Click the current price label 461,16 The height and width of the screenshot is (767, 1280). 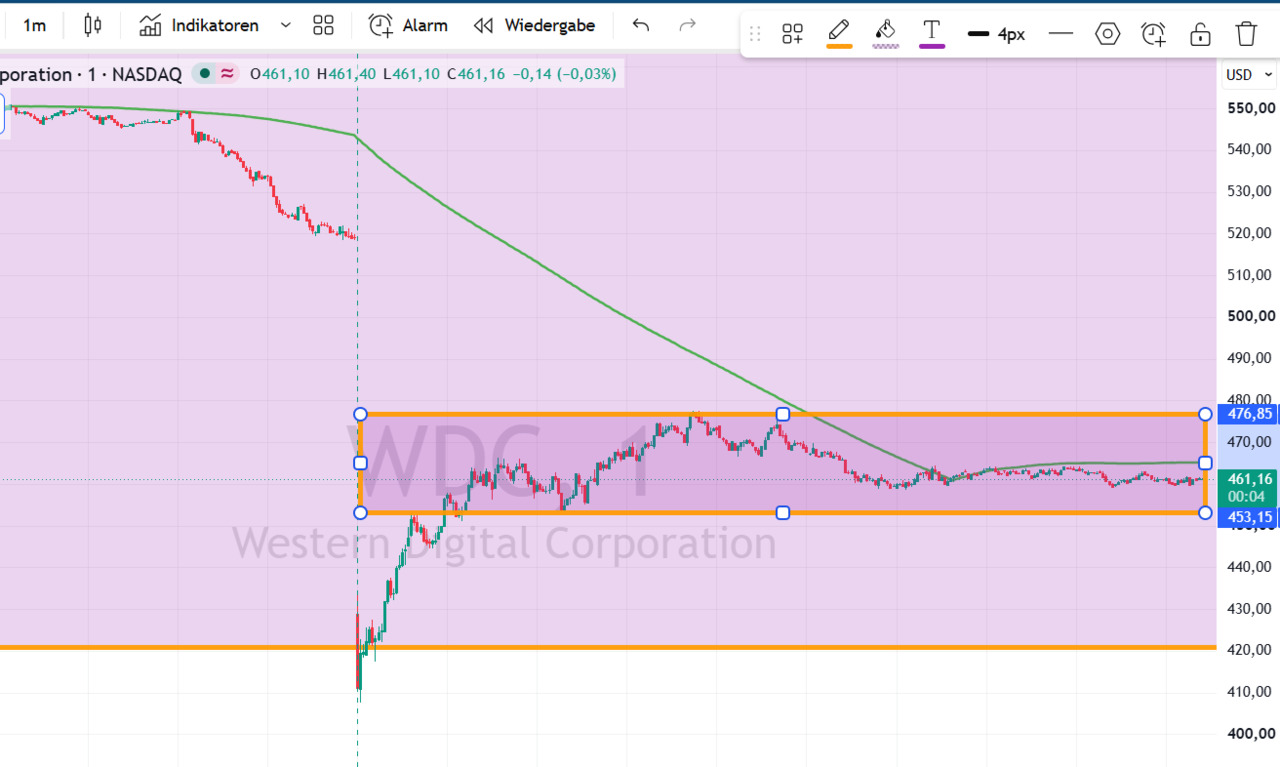pos(1249,479)
